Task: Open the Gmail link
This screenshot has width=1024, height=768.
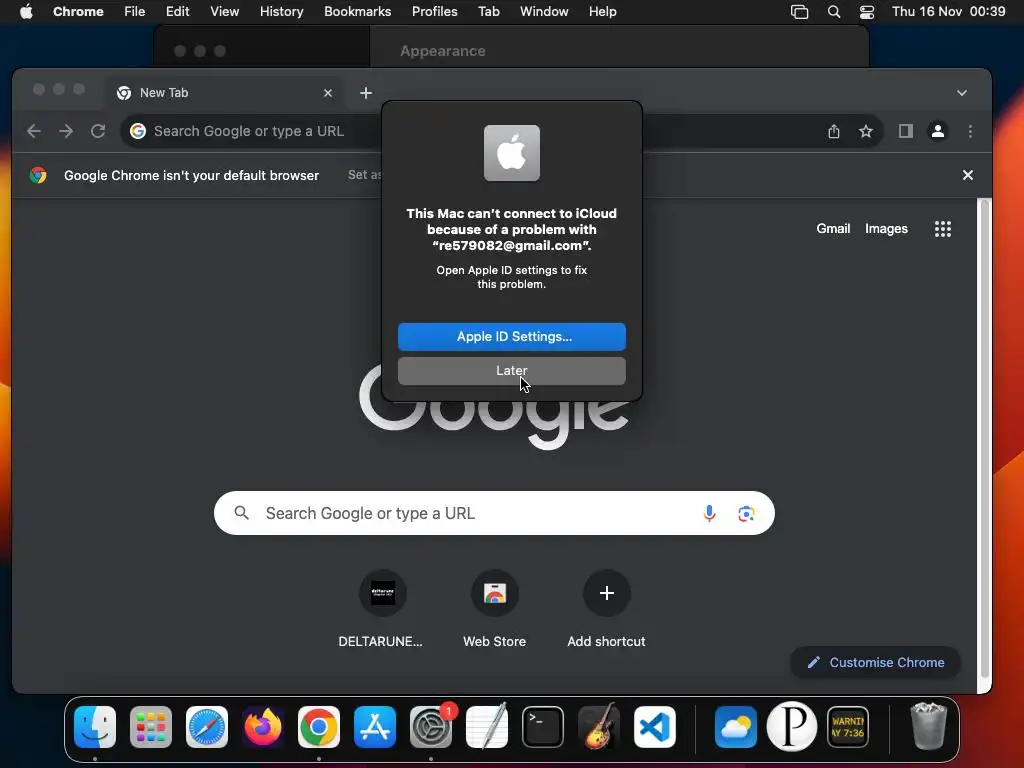Action: point(833,229)
